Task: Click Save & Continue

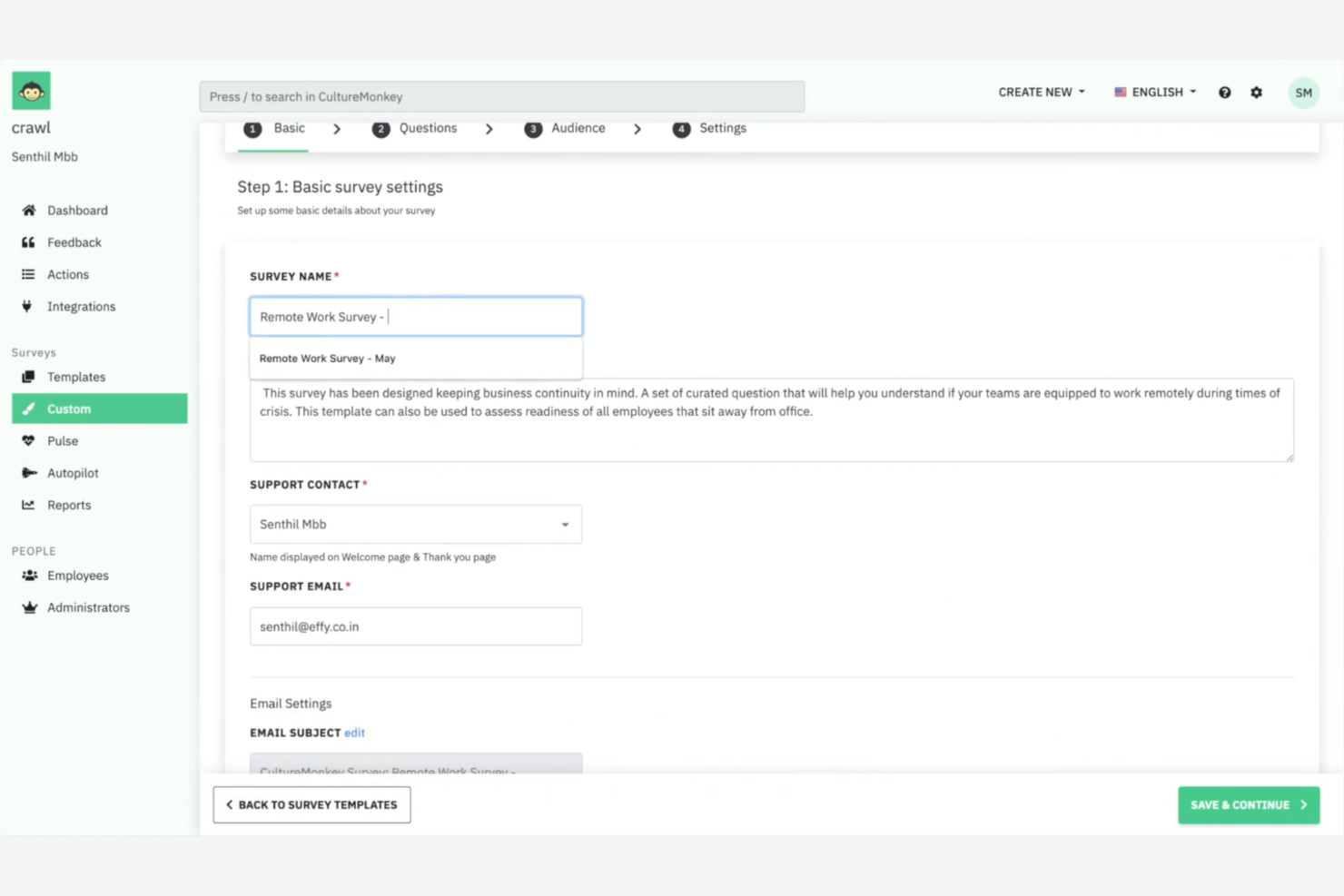Action: tap(1248, 804)
